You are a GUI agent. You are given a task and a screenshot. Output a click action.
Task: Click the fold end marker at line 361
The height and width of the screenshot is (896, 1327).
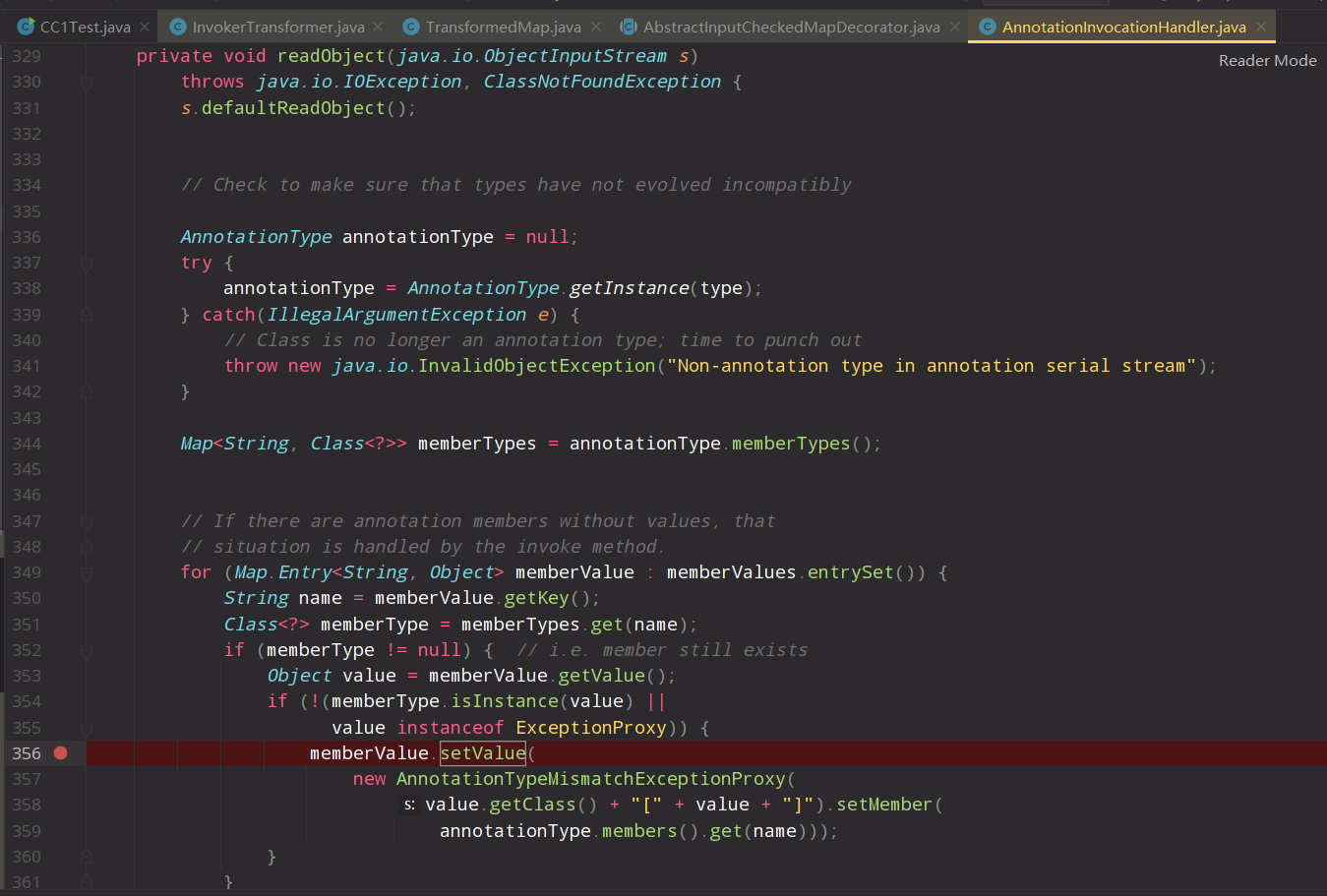87,882
